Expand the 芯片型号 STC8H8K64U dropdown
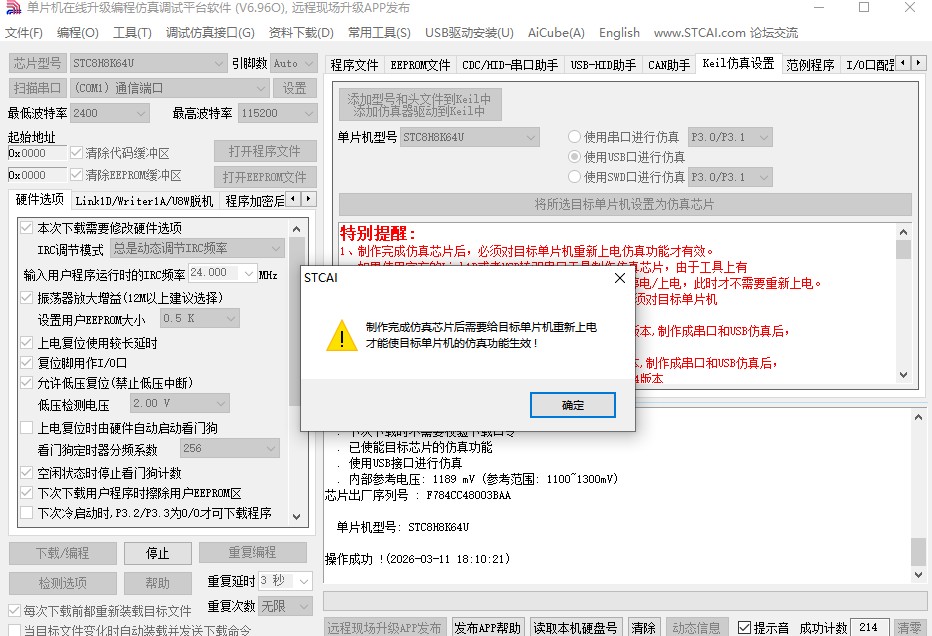The height and width of the screenshot is (636, 932). point(148,63)
